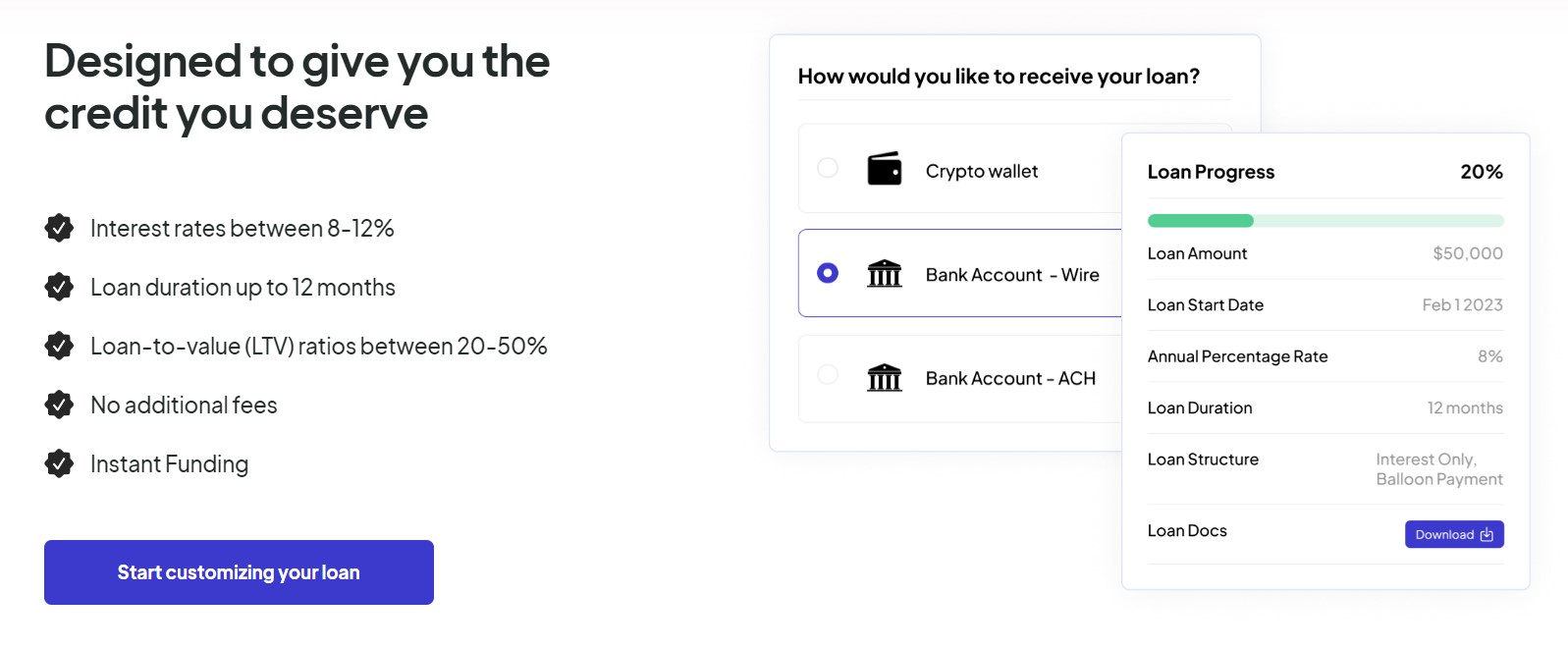1568x649 pixels.
Task: Click the Loan Progress bar
Action: pyautogui.click(x=1325, y=220)
